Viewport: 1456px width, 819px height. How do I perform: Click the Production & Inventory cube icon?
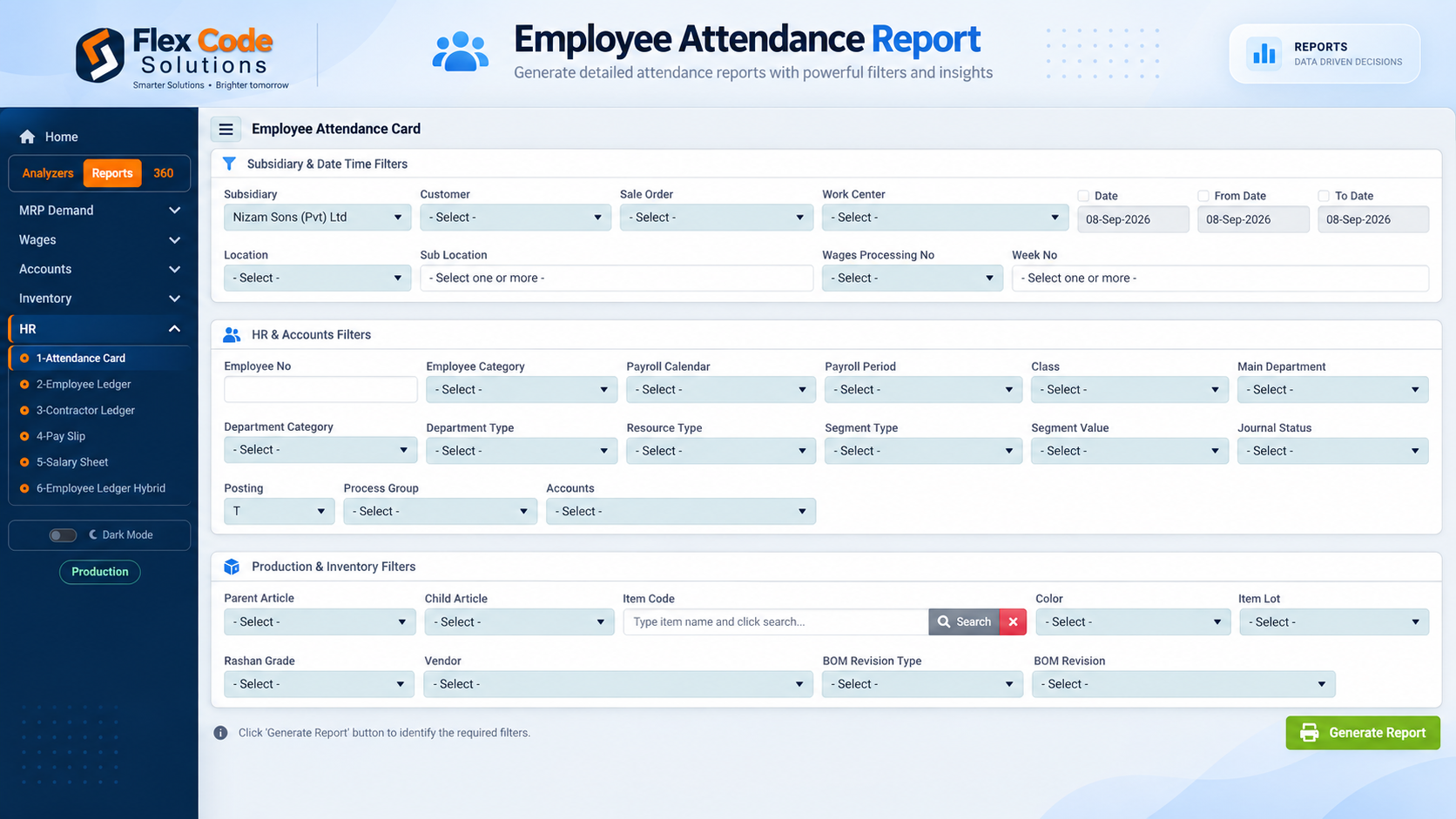[x=232, y=567]
